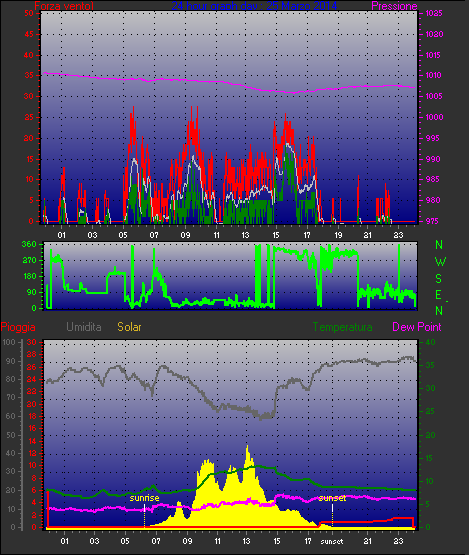
Task: Select the grey "Umidita" legend label
Action: click(x=84, y=327)
